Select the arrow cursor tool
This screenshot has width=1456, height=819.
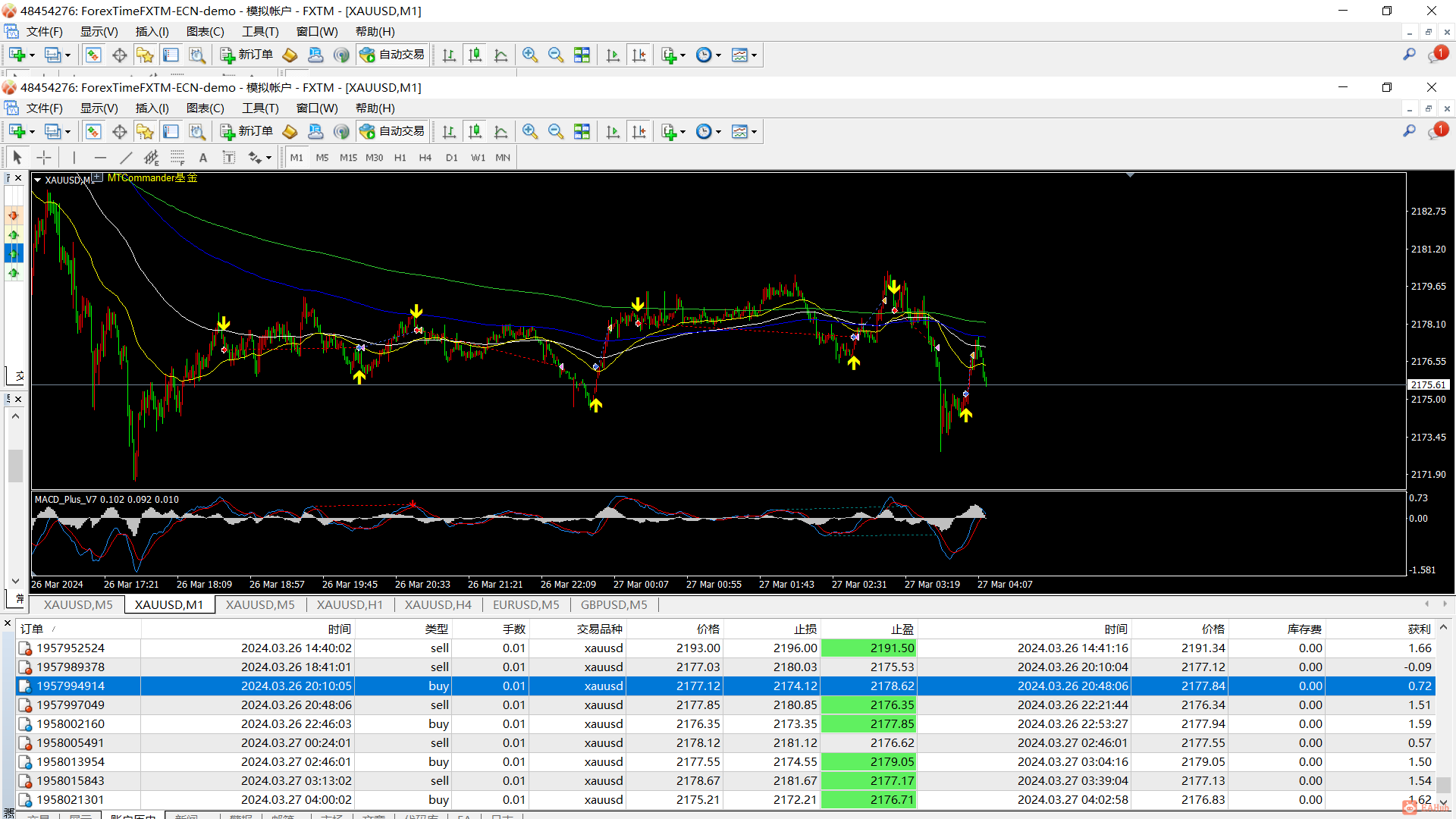pyautogui.click(x=17, y=158)
